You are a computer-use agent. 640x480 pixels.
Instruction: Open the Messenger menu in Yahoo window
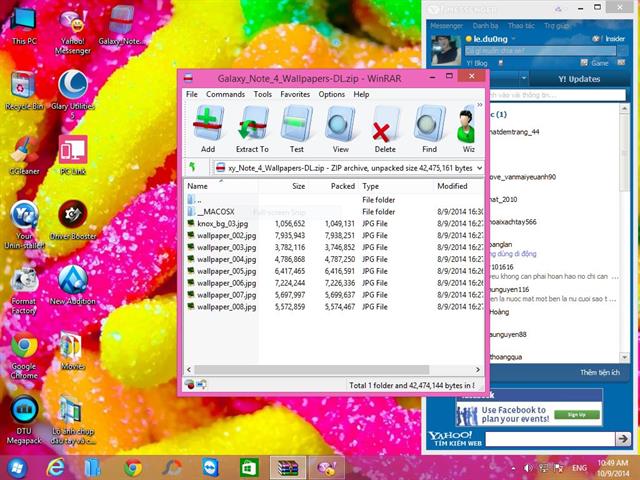click(446, 26)
